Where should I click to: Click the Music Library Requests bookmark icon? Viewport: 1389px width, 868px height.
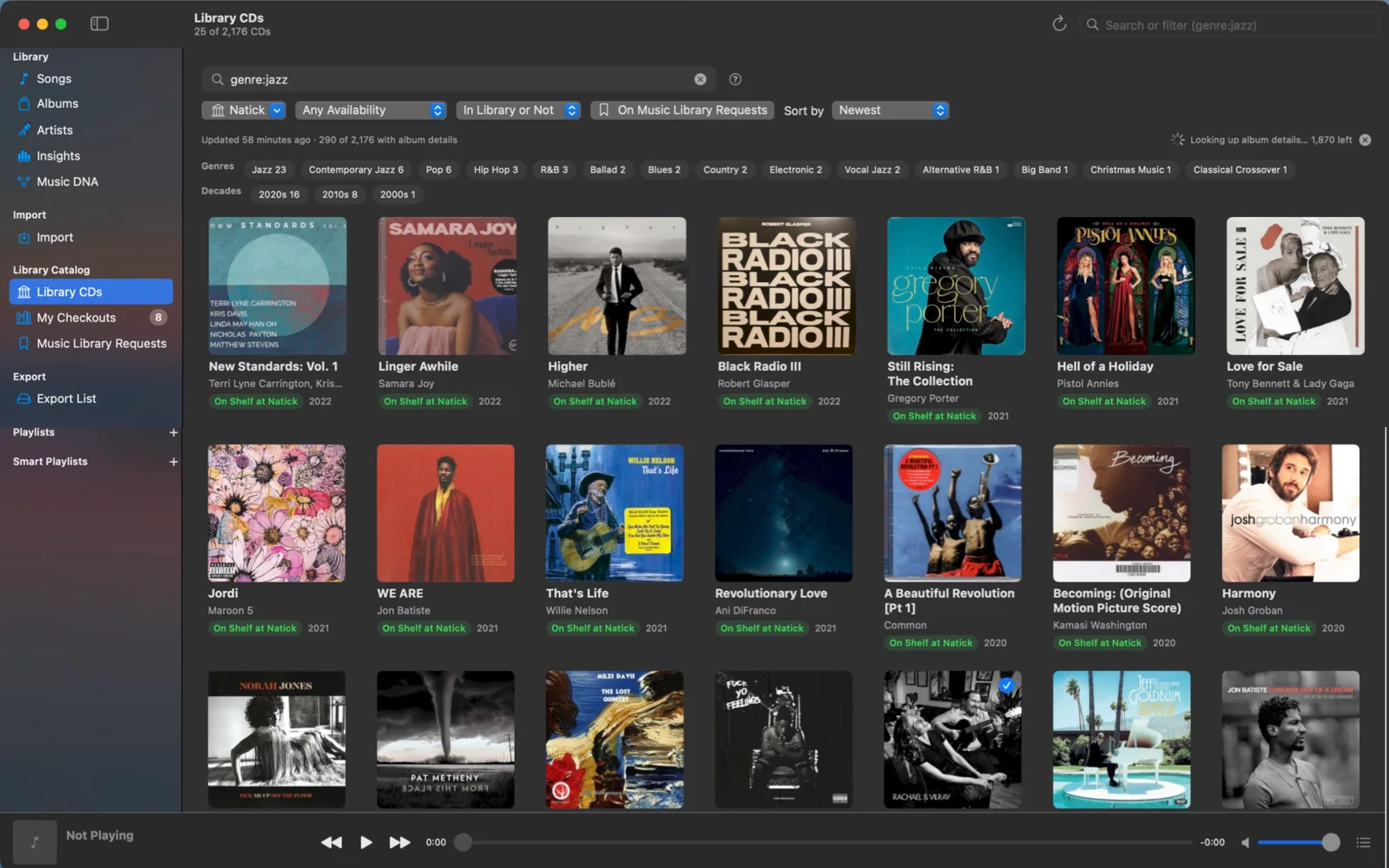click(24, 343)
